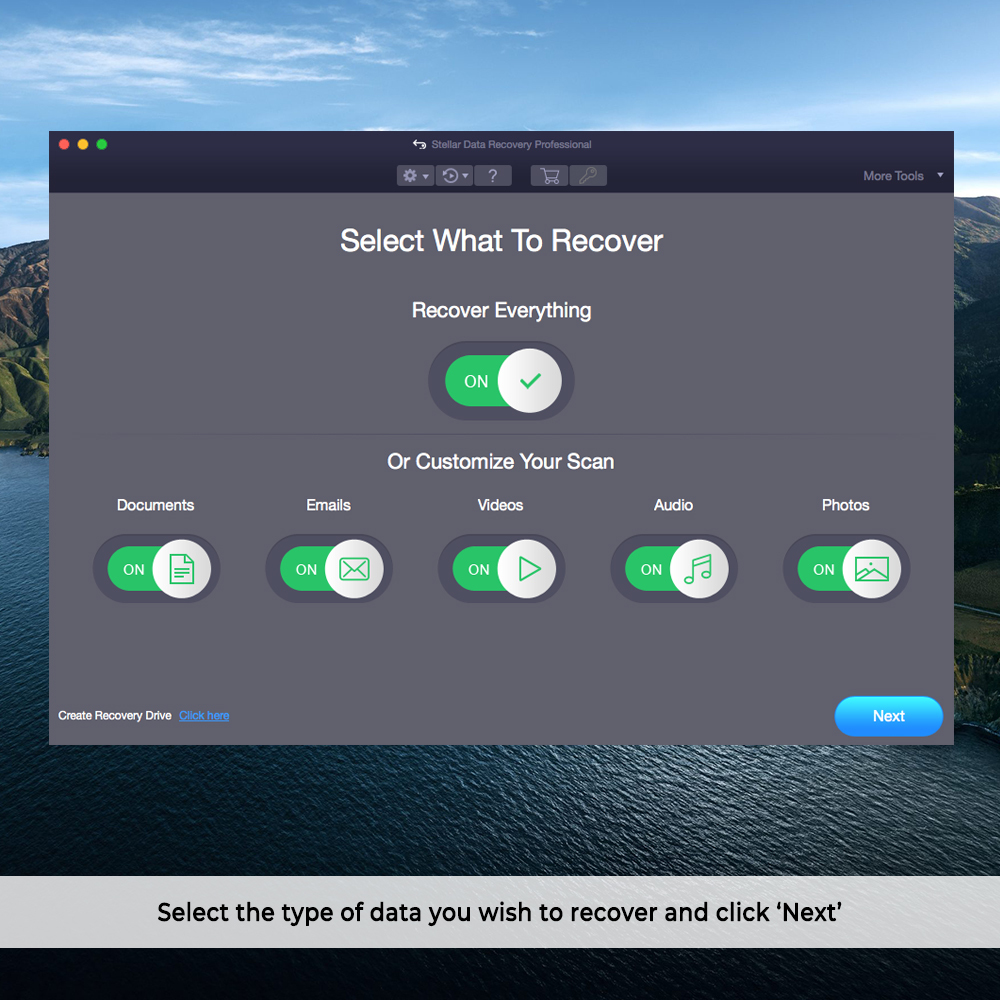
Task: Click the 'Videos' label
Action: 501,505
